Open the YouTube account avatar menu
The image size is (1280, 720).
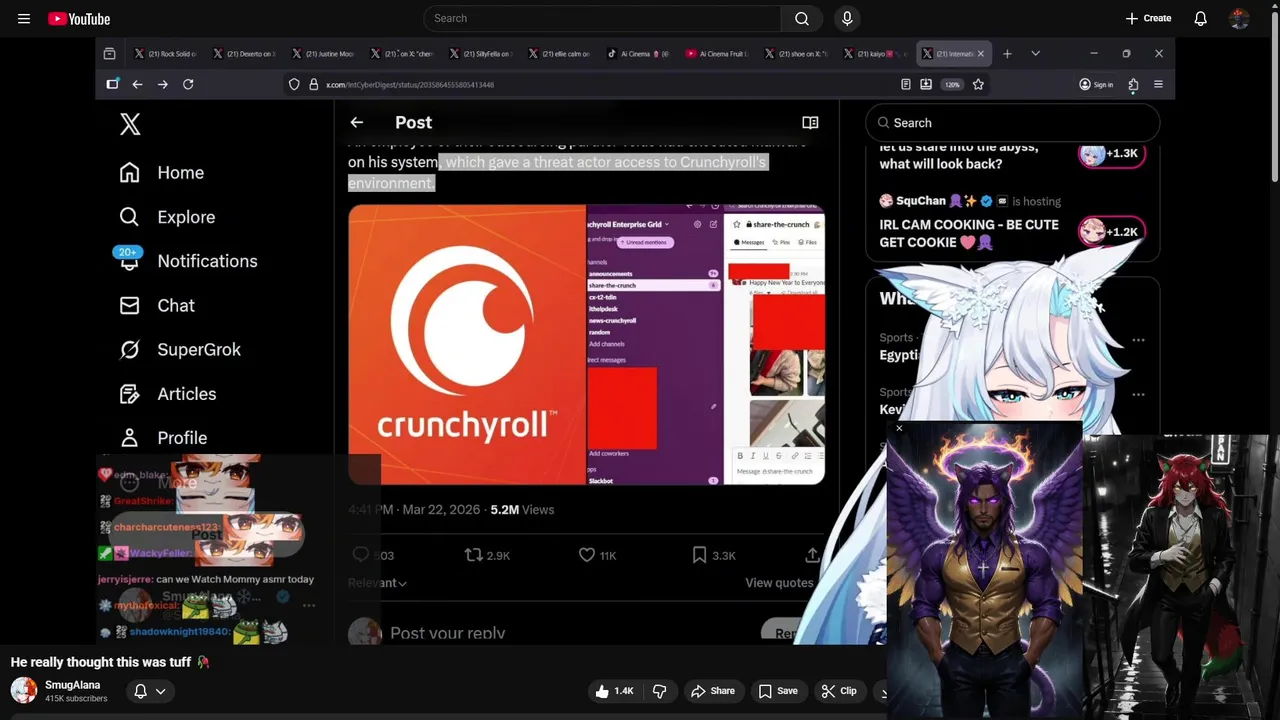1239,19
